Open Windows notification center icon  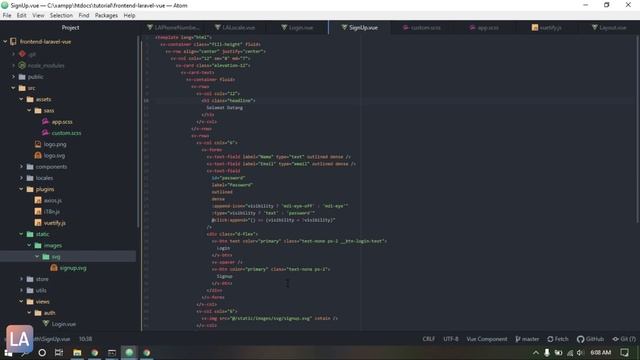click(624, 352)
